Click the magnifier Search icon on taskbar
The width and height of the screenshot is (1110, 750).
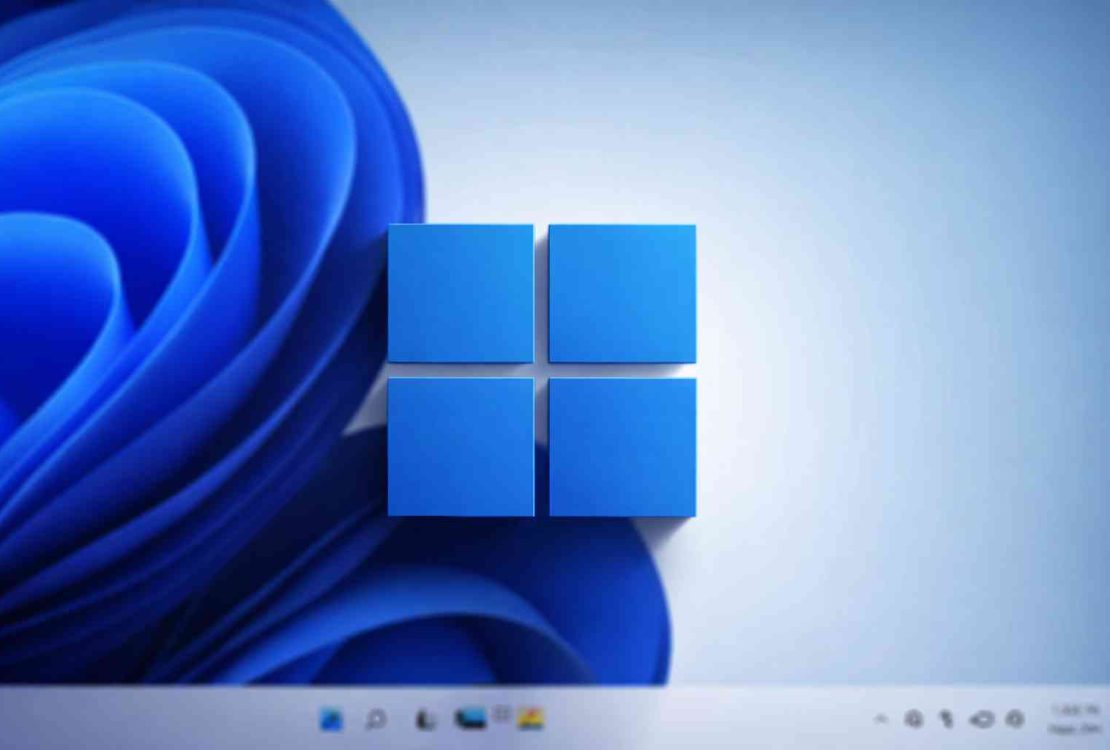(375, 719)
